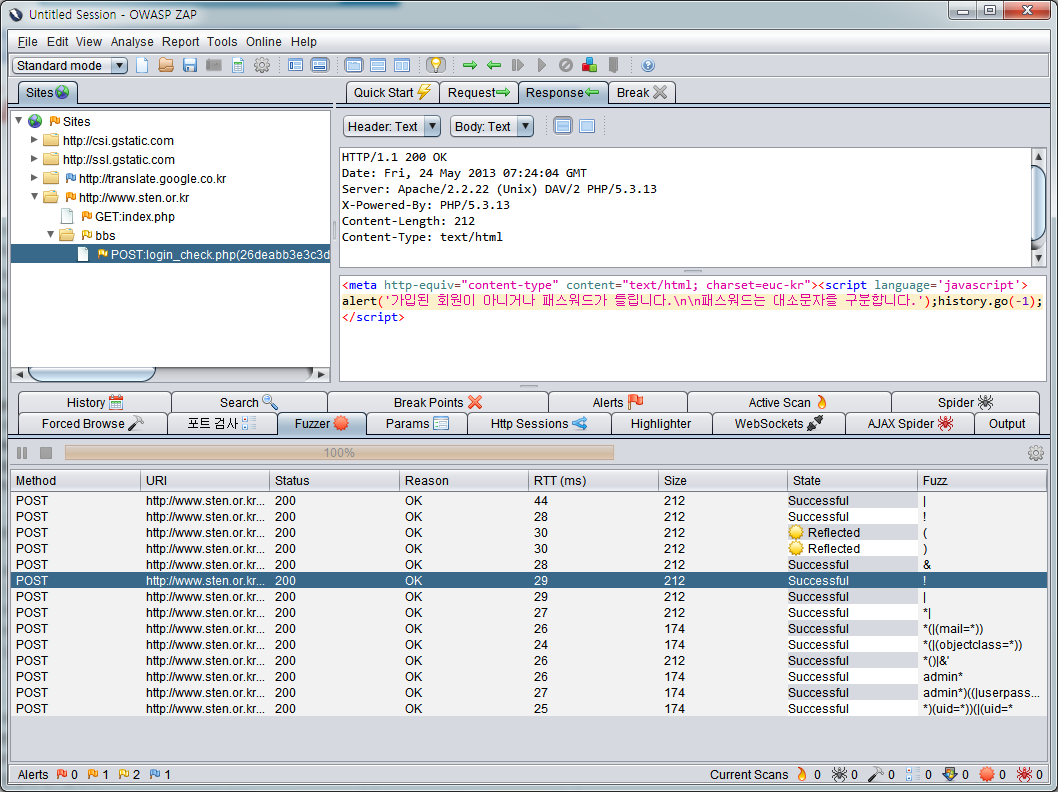Sort fuzzer results by State column

[852, 480]
